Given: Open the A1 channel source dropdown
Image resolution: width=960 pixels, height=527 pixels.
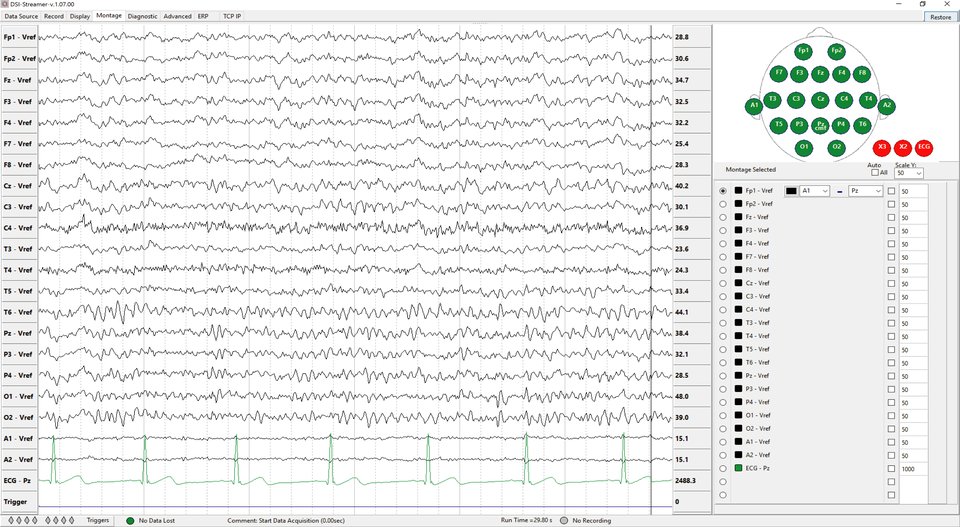Looking at the screenshot, I should 815,190.
